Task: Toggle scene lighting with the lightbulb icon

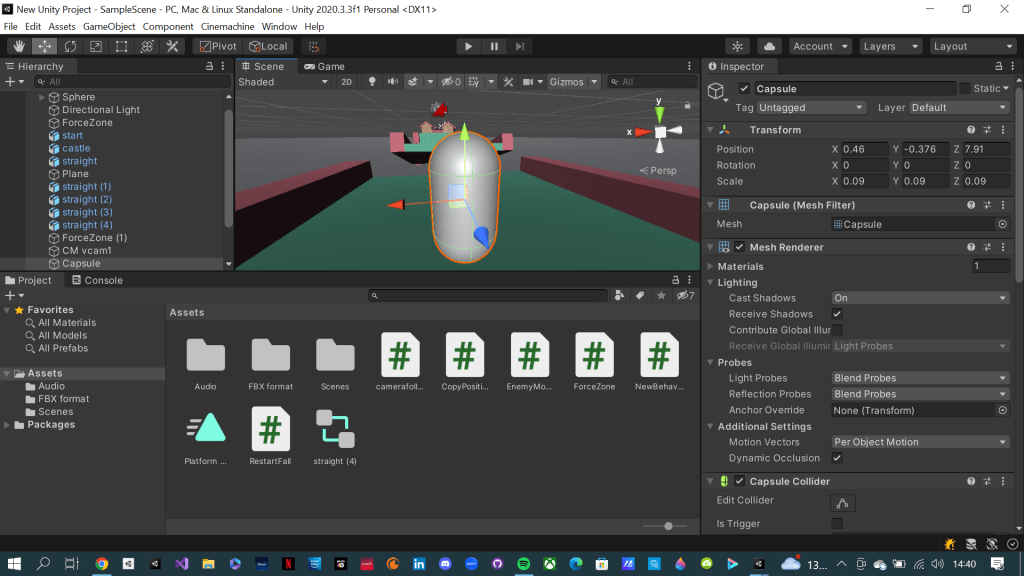Action: click(x=373, y=82)
